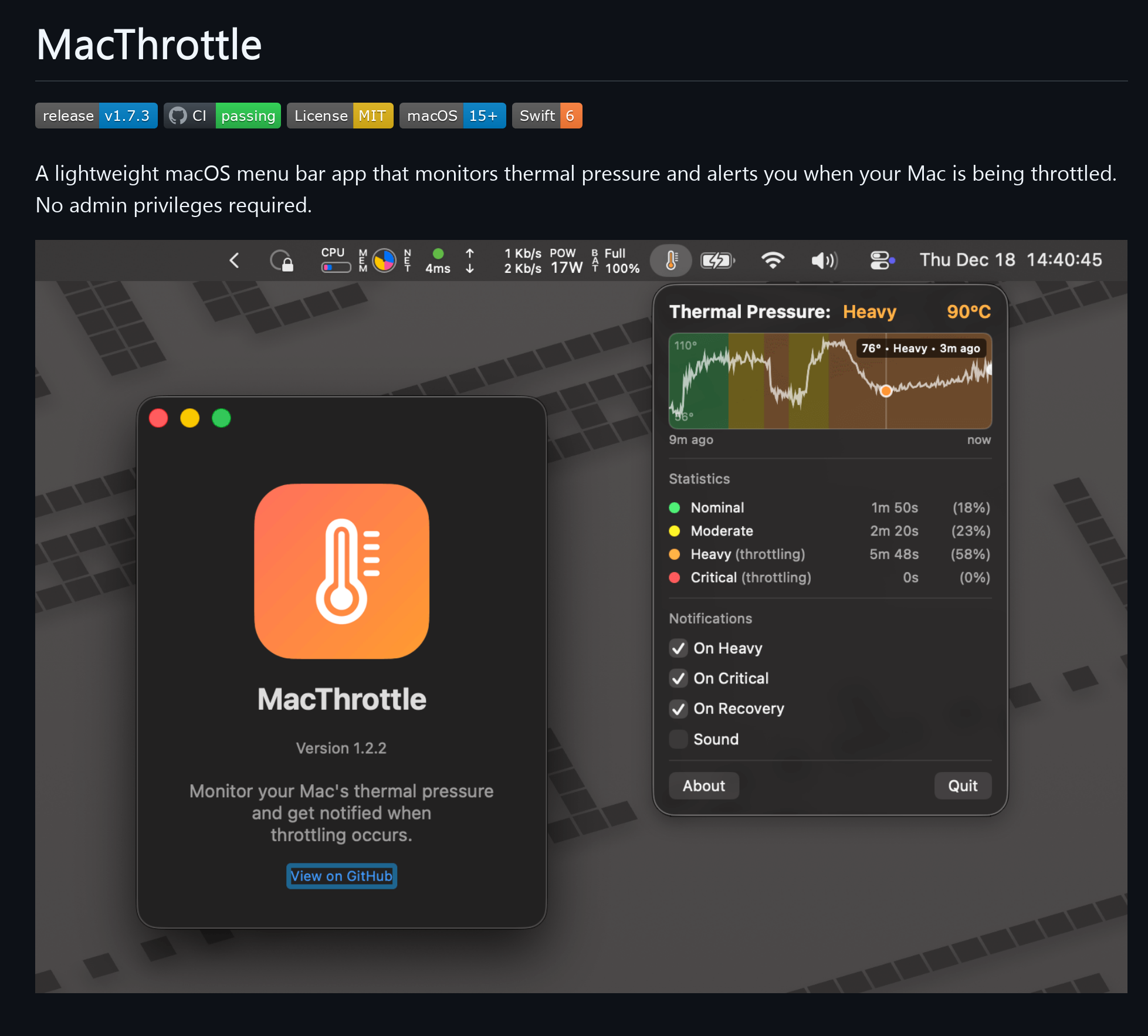Open the View on GitHub link
The height and width of the screenshot is (1036, 1148).
click(341, 876)
